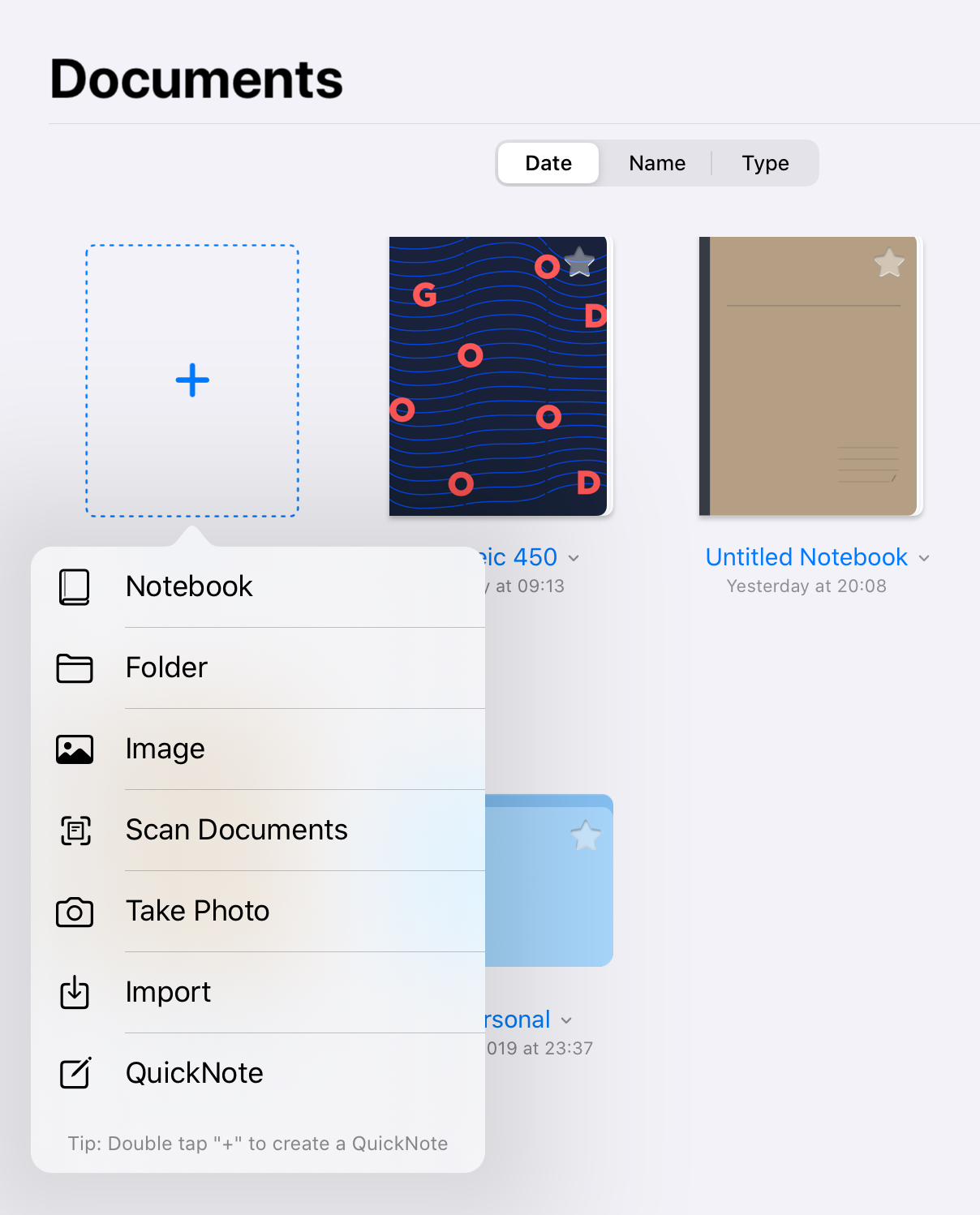Open the tan Untitled Notebook cover
The height and width of the screenshot is (1215, 980).
(x=809, y=376)
